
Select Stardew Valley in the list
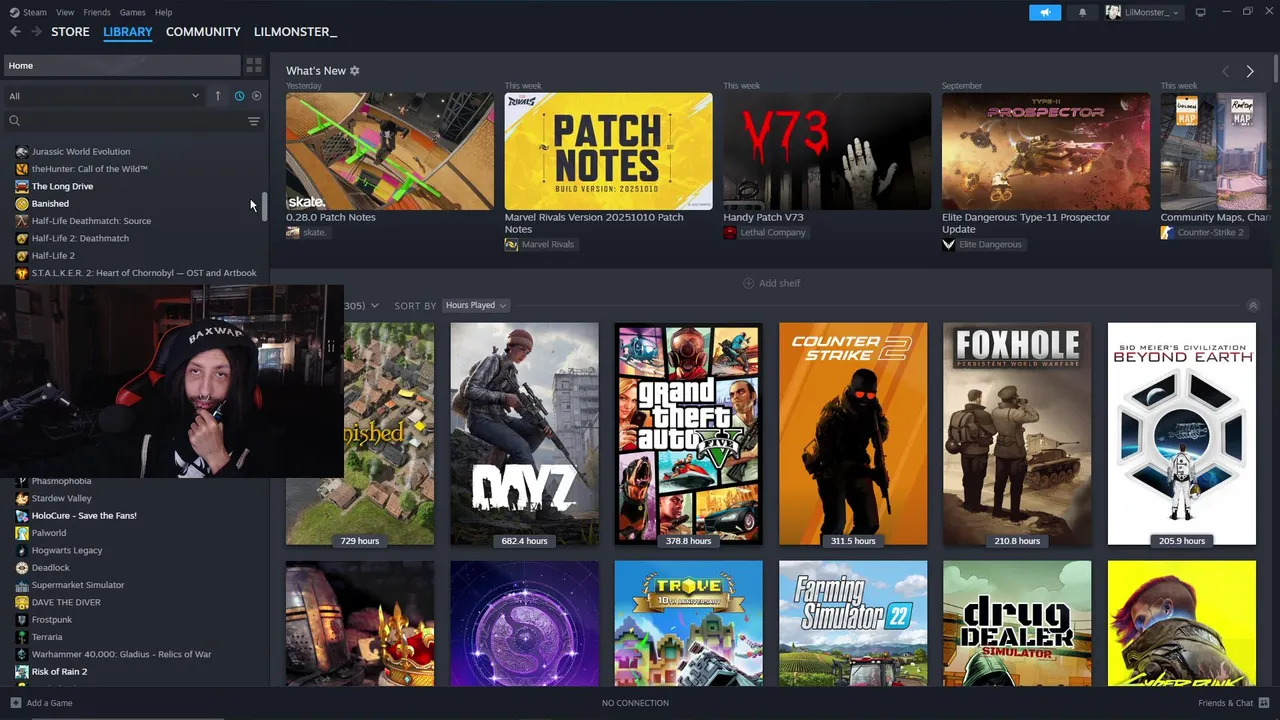click(x=61, y=498)
